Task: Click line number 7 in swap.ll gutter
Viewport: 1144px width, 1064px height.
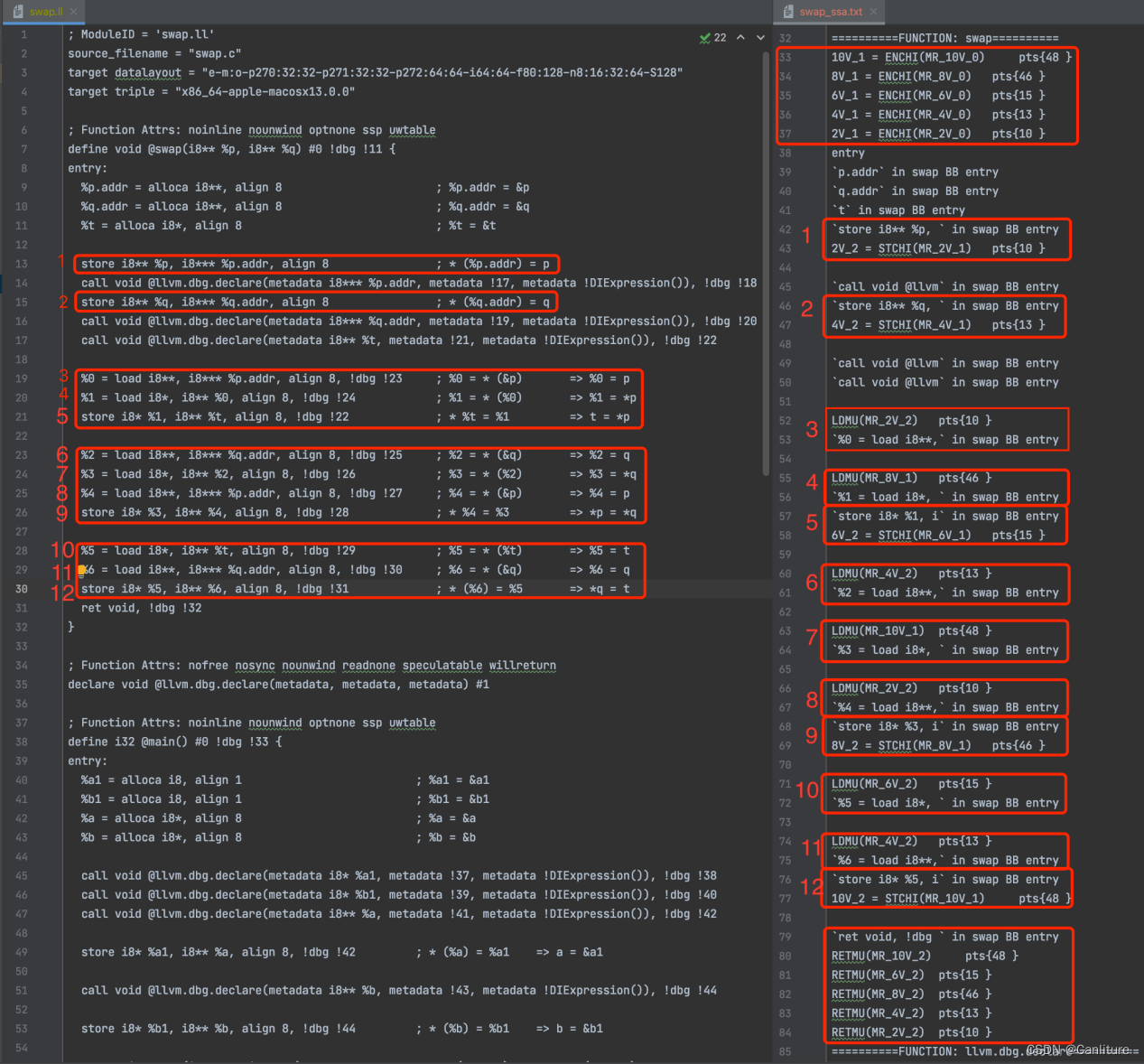Action: (x=24, y=149)
